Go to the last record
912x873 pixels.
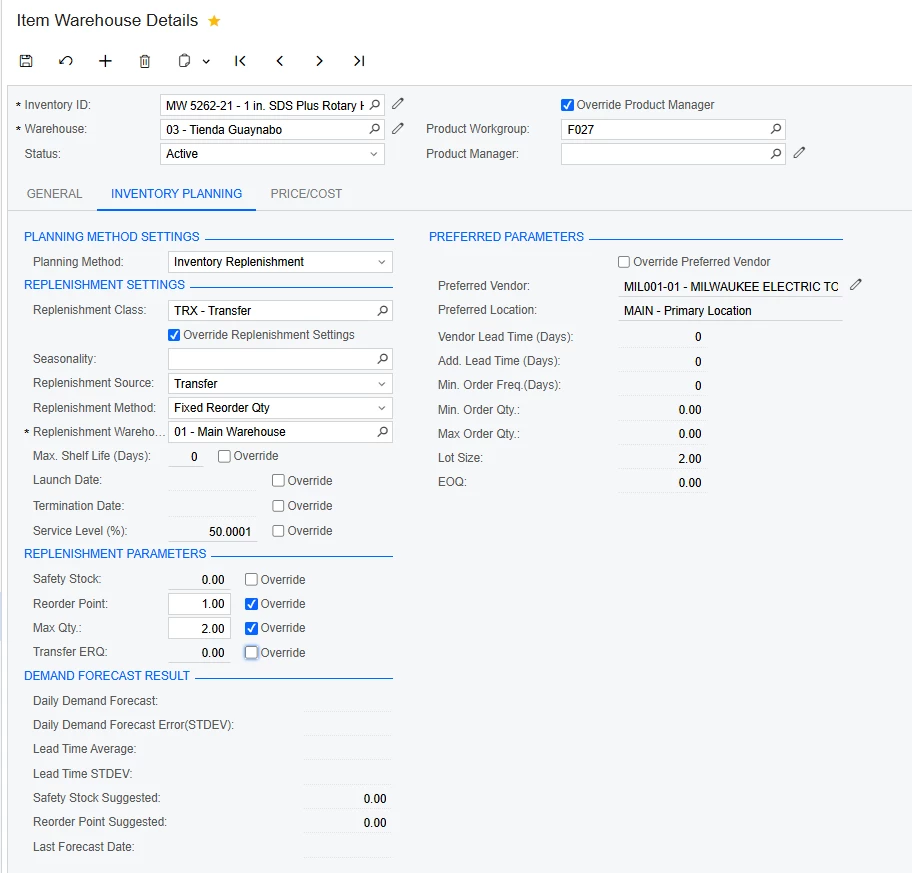[x=359, y=61]
